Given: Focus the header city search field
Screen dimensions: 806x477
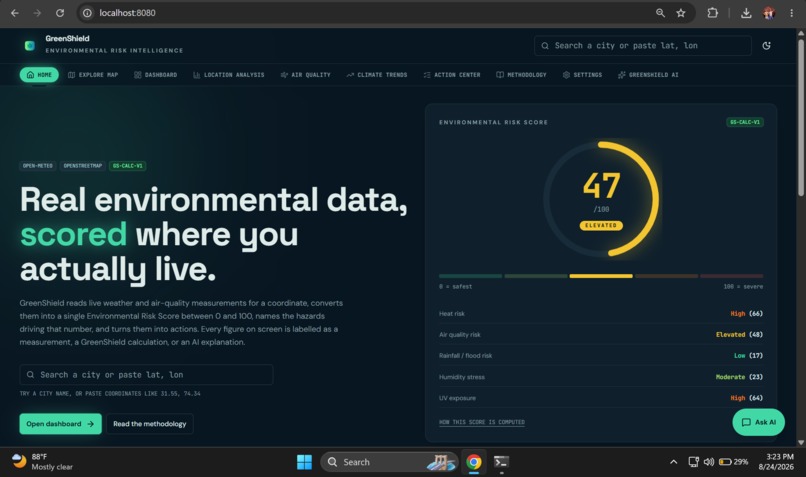Looking at the screenshot, I should tap(643, 46).
